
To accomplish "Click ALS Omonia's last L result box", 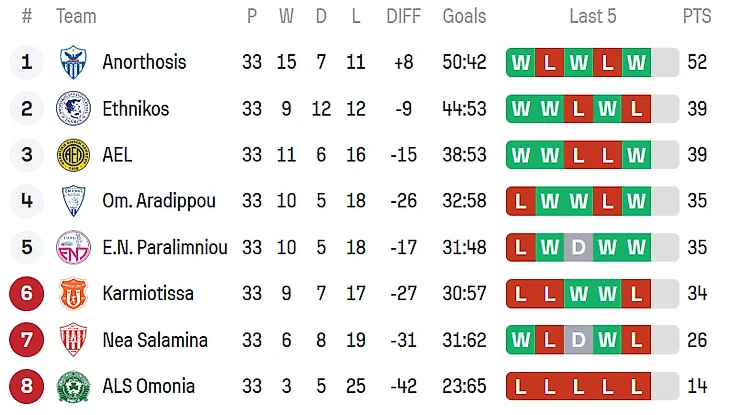I will [636, 386].
